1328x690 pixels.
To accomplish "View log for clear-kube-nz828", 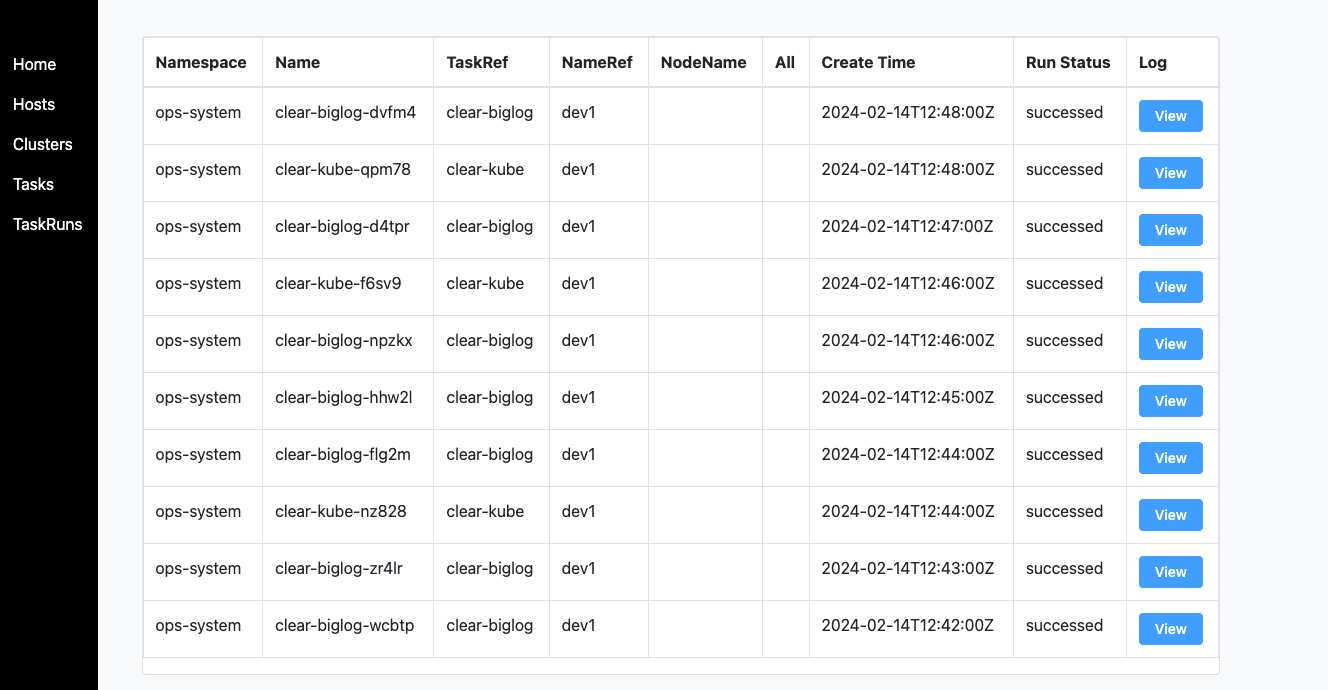I will (x=1171, y=515).
